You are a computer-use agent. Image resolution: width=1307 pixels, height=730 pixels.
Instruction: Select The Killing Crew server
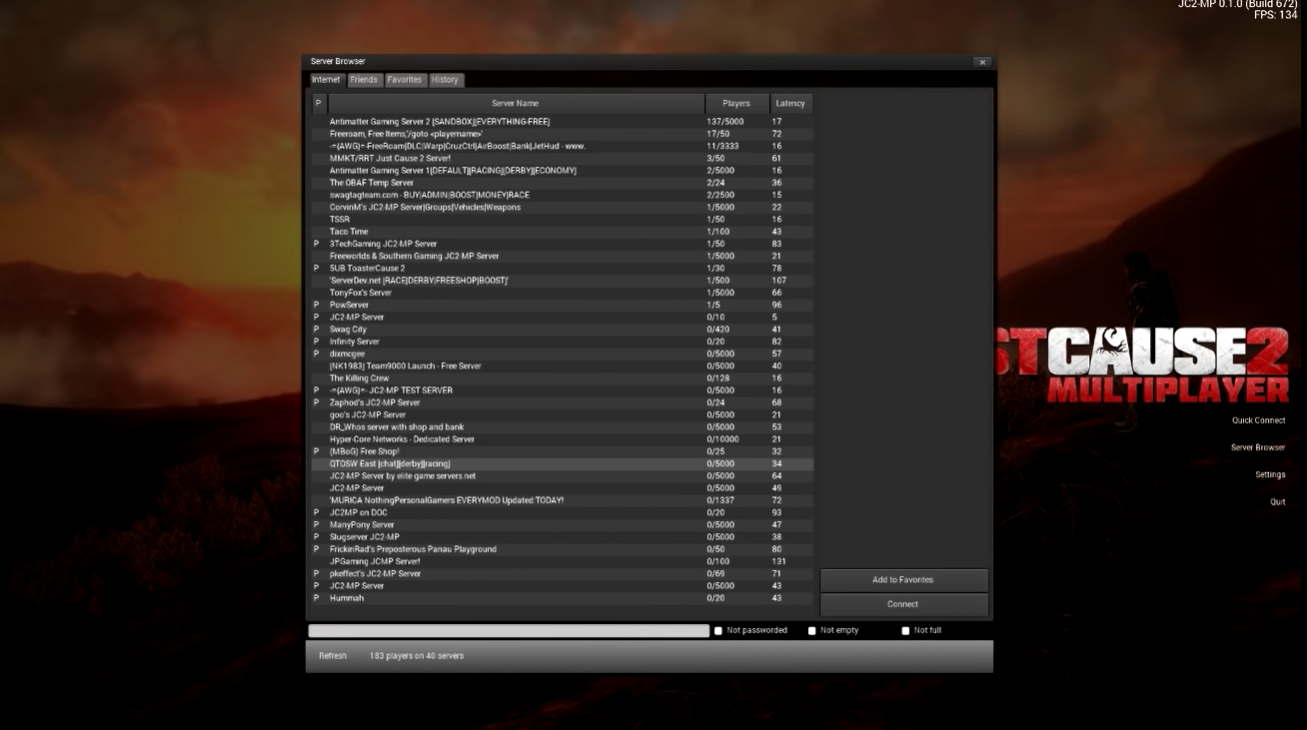(562, 378)
